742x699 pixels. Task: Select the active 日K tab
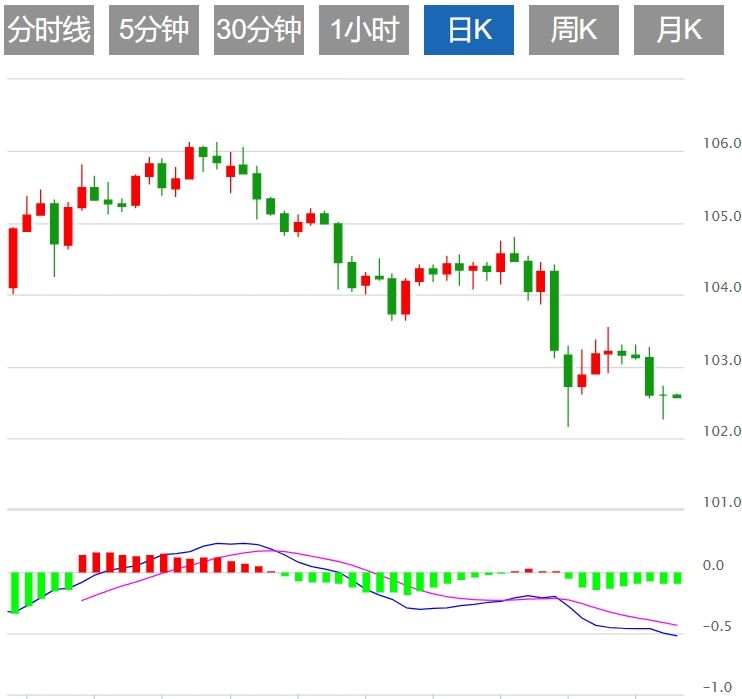pyautogui.click(x=469, y=30)
